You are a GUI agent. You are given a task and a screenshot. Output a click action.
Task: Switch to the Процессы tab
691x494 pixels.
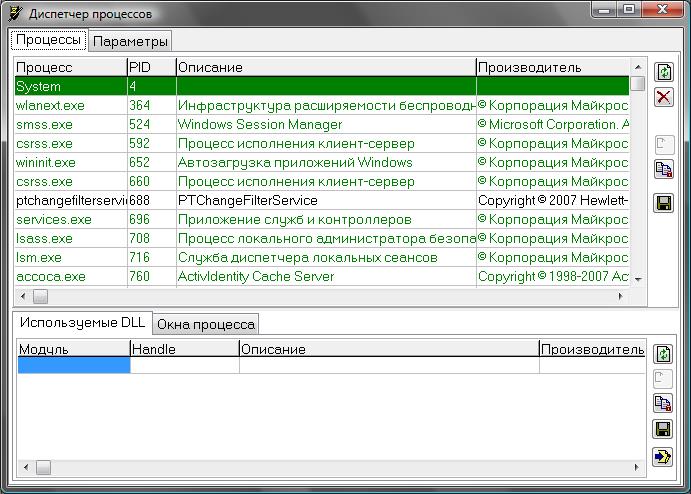(48, 40)
